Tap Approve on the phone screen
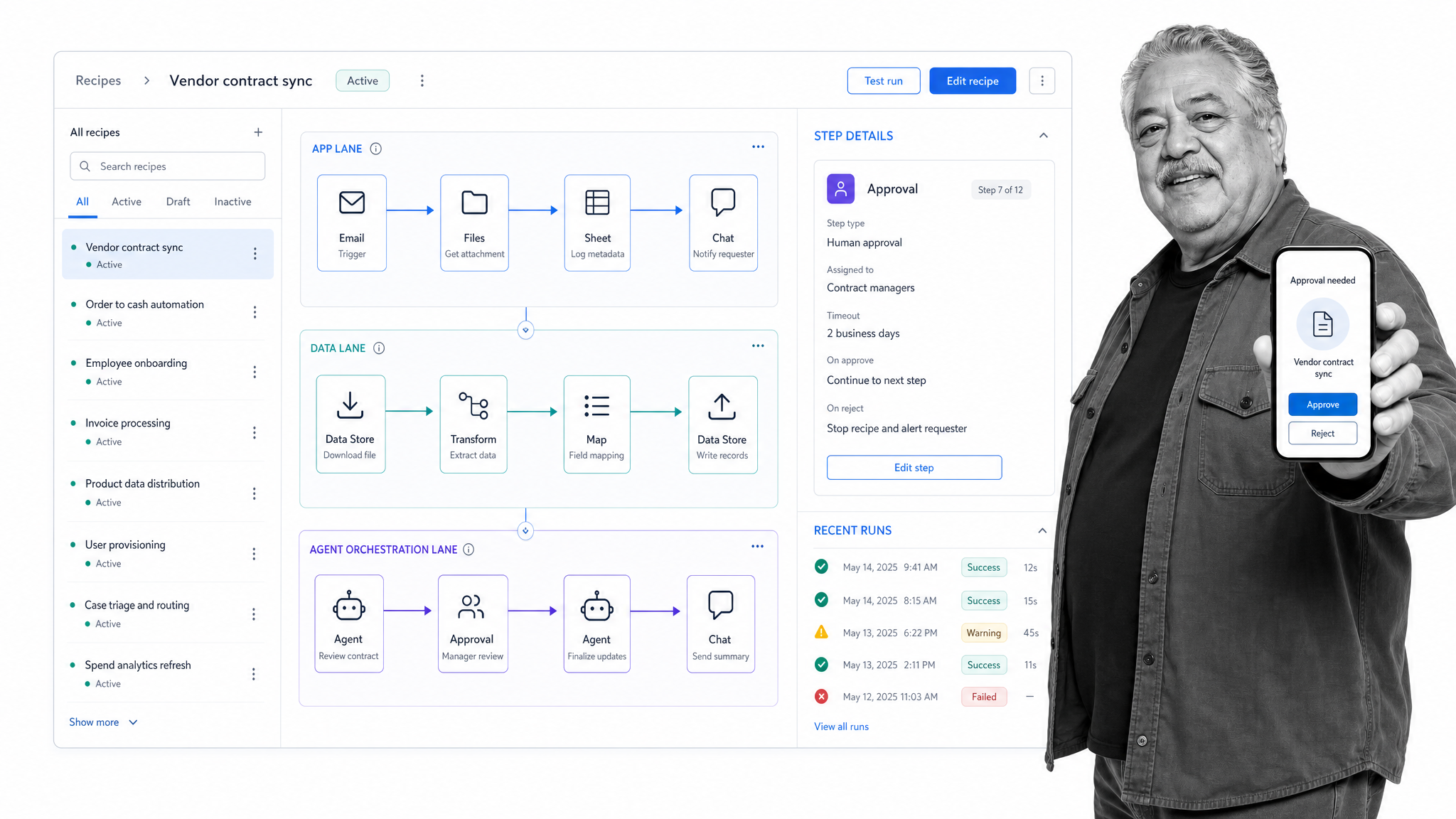Viewport: 1456px width, 819px height. click(1323, 405)
